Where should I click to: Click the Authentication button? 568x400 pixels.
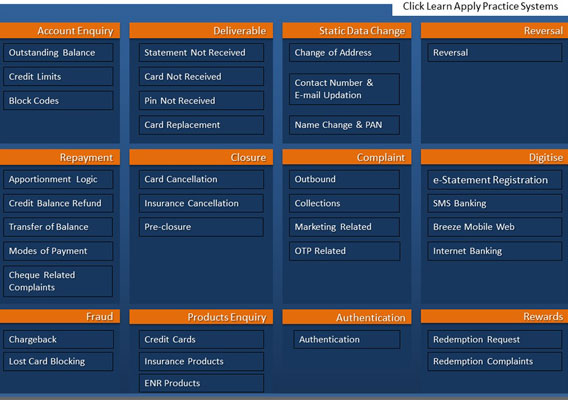coord(347,340)
